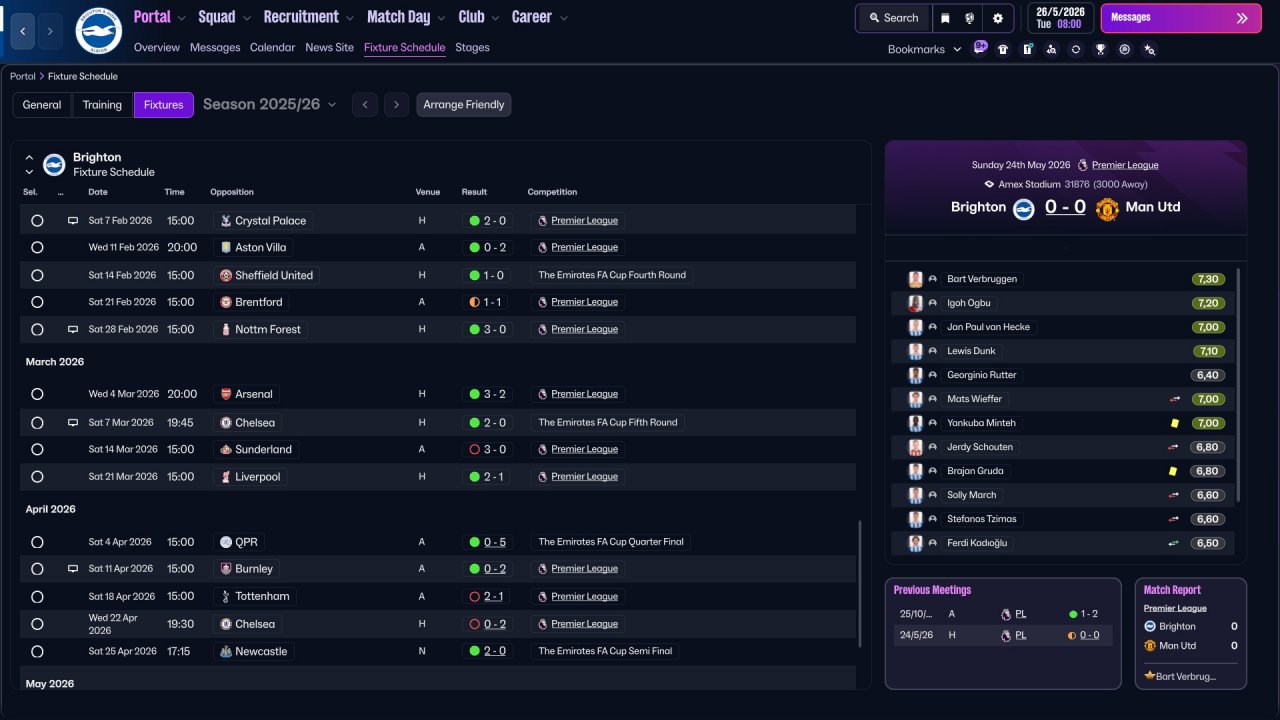
Task: Switch to the Overview tab
Action: point(157,47)
